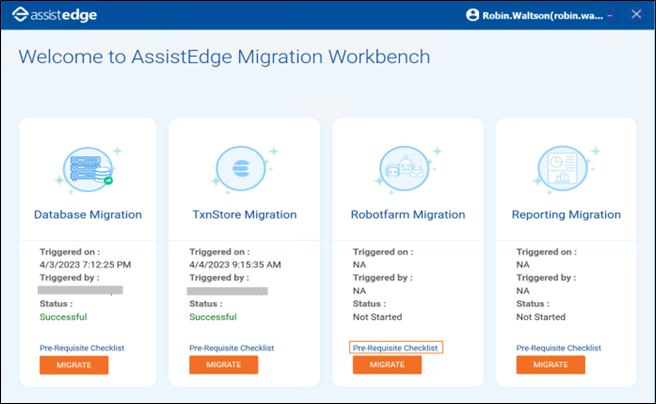
Task: Open highlighted Robotfarm Pre-Requisite Checklist link
Action: point(395,348)
